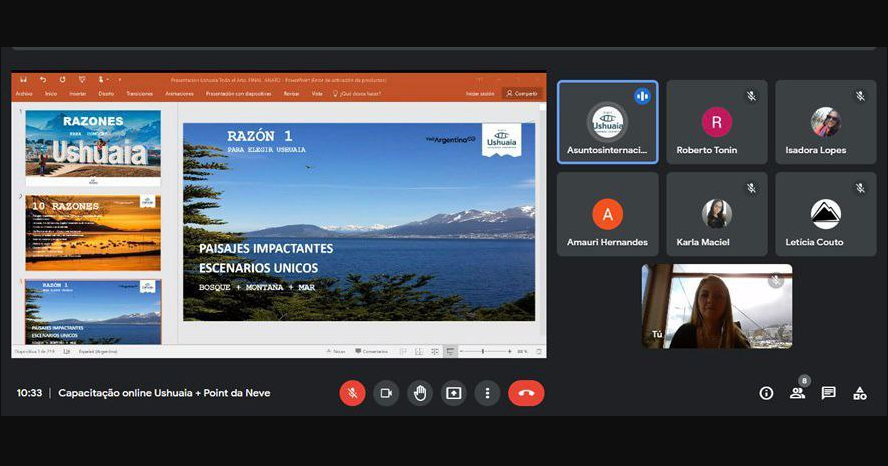Turn the camera on or off

[x=386, y=393]
